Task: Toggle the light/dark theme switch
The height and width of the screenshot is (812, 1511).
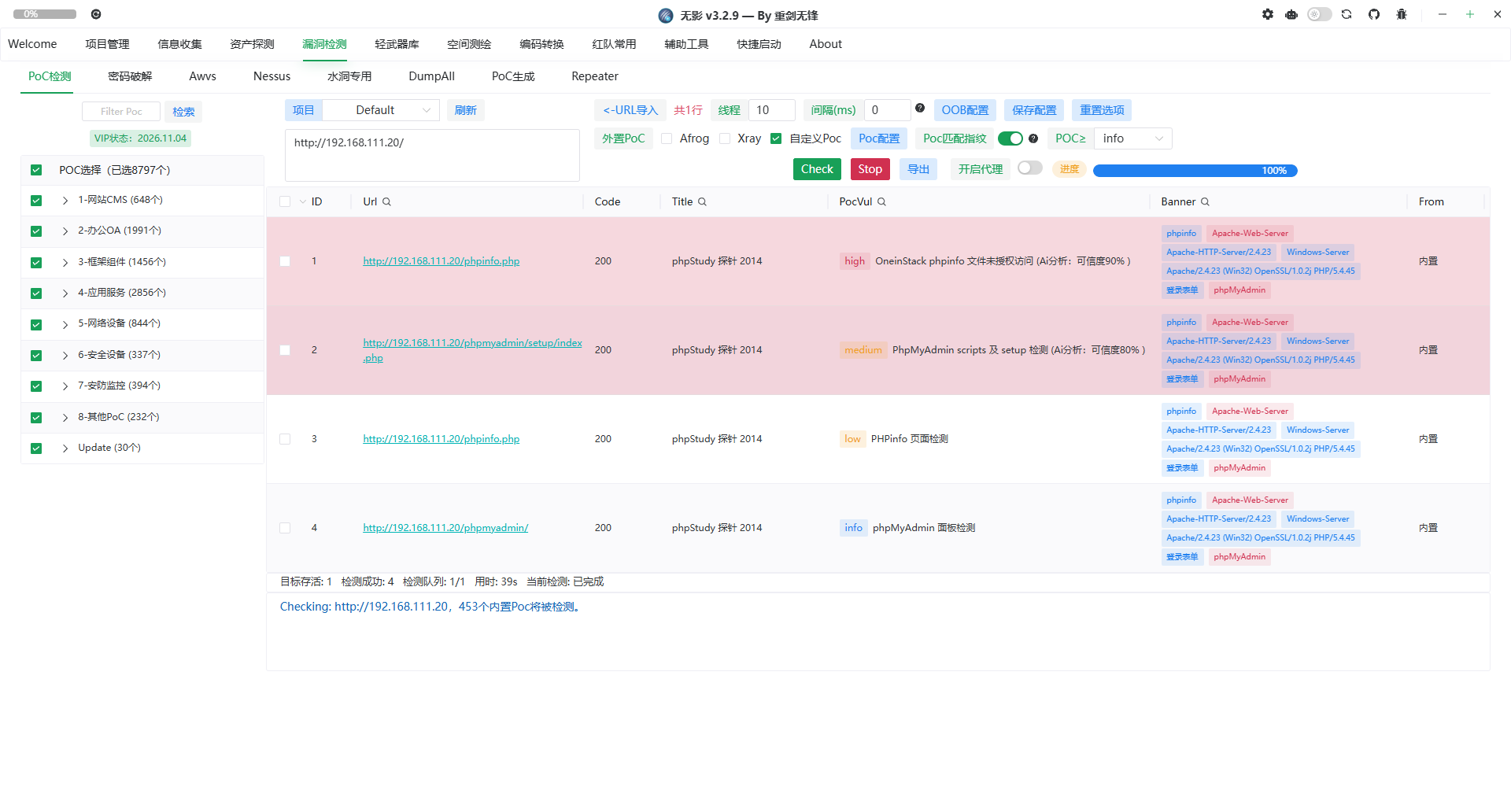Action: tap(1319, 14)
